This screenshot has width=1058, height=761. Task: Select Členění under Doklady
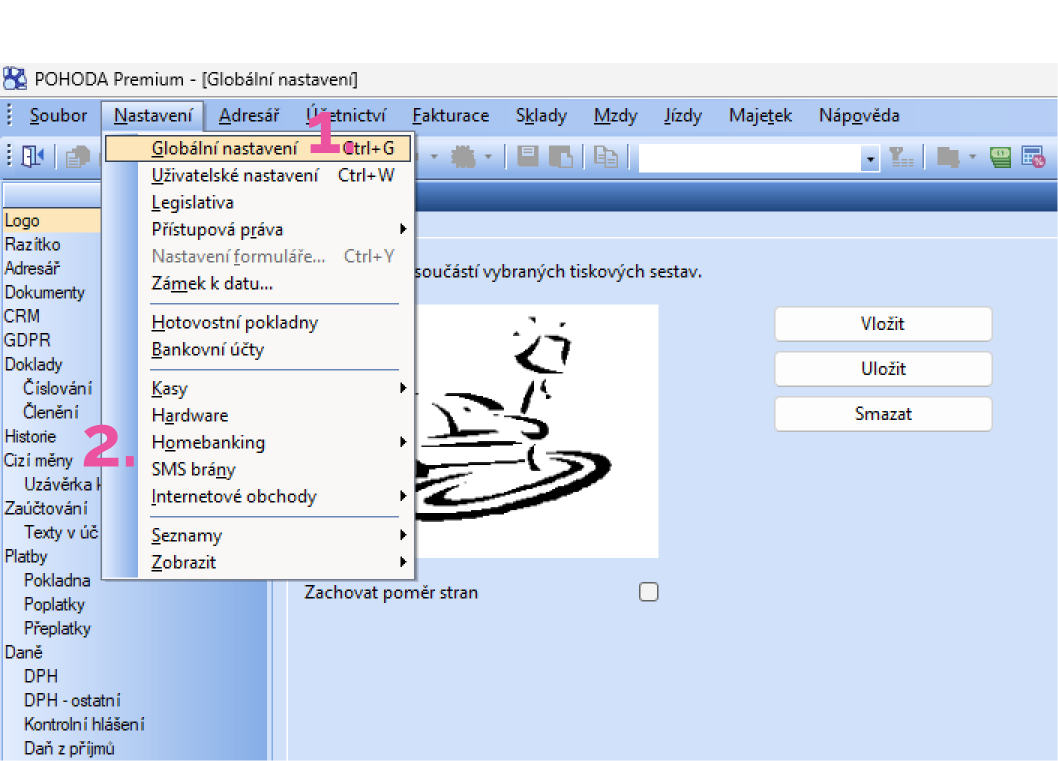tap(51, 412)
